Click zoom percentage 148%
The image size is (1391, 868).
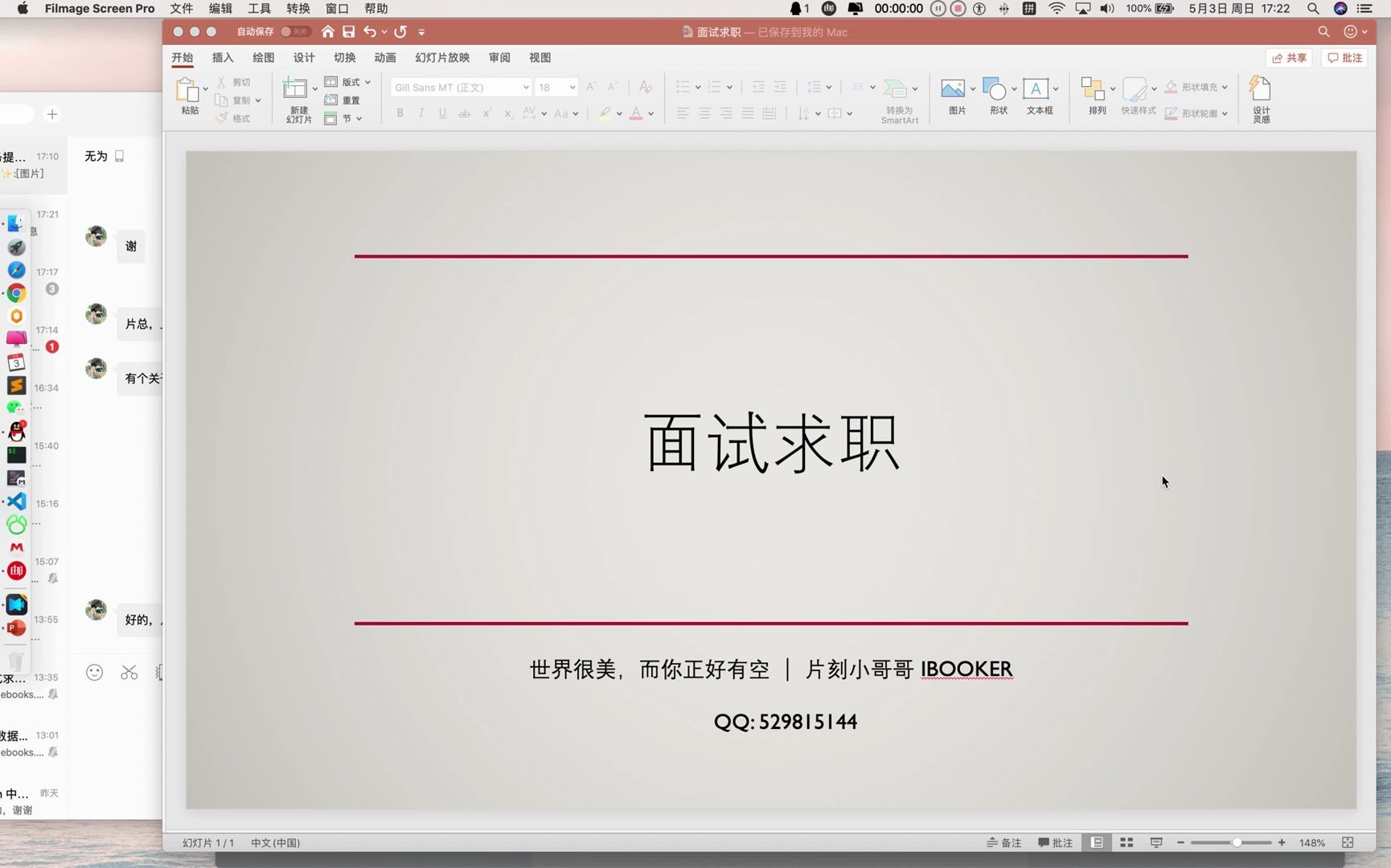coord(1311,842)
